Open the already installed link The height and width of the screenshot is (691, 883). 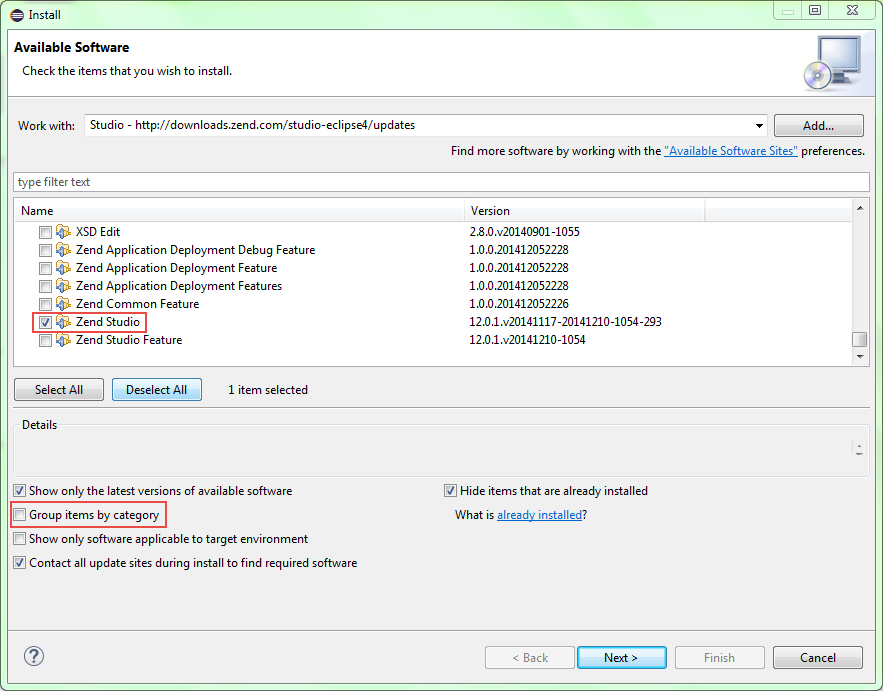539,515
